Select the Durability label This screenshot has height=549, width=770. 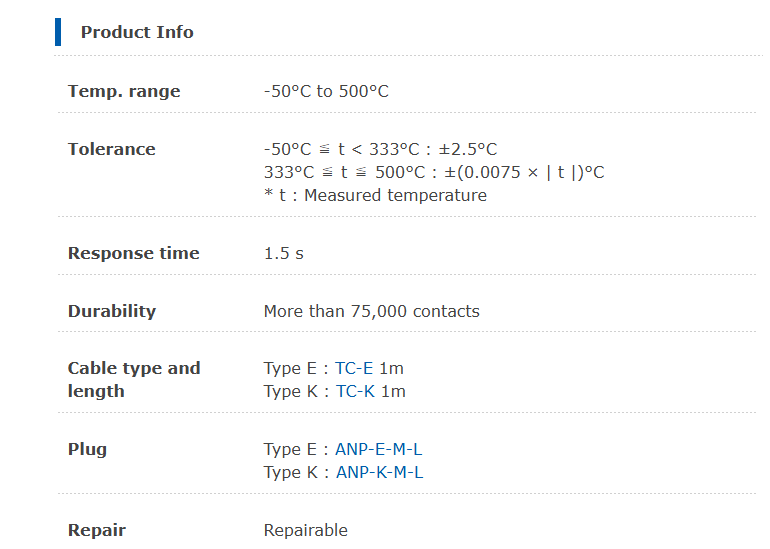coord(112,311)
